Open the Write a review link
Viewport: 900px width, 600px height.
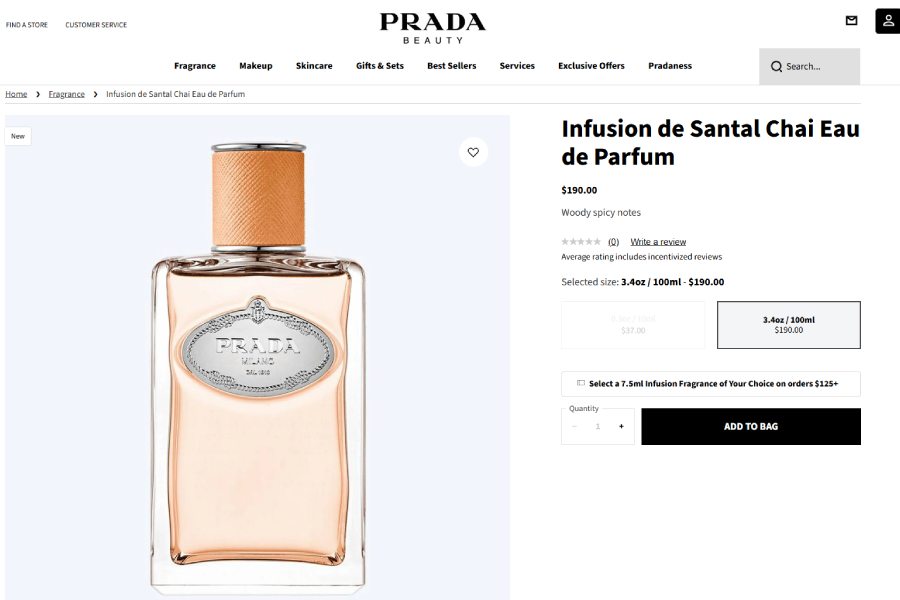(658, 242)
